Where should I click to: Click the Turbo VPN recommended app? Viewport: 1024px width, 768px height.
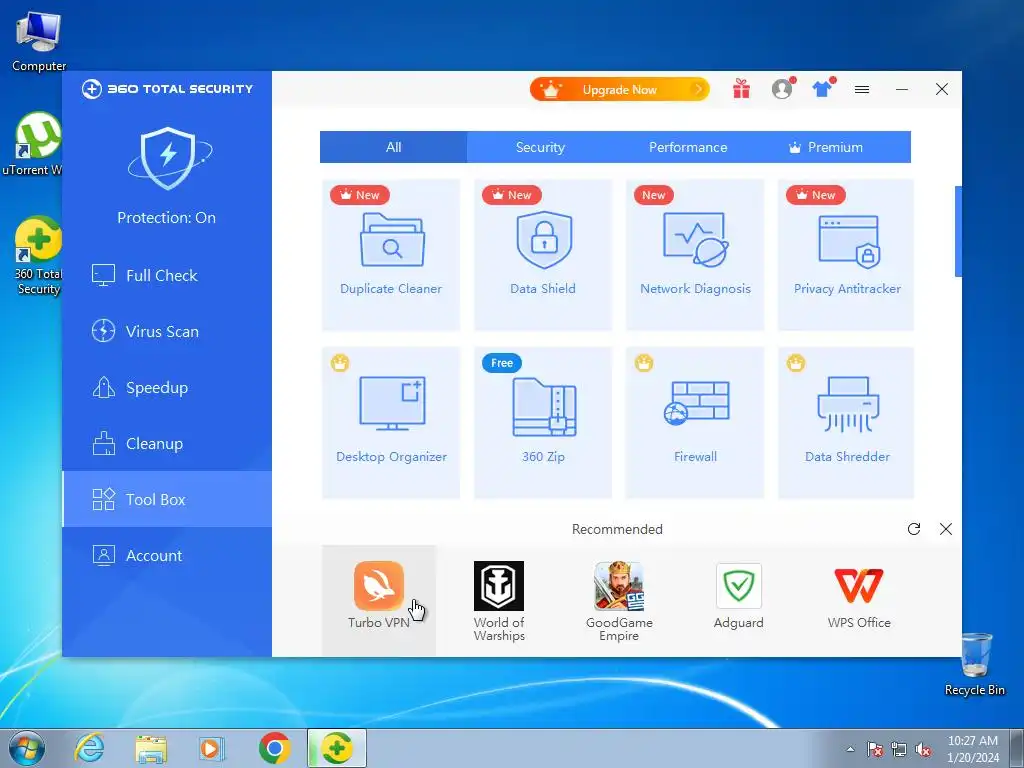(379, 600)
